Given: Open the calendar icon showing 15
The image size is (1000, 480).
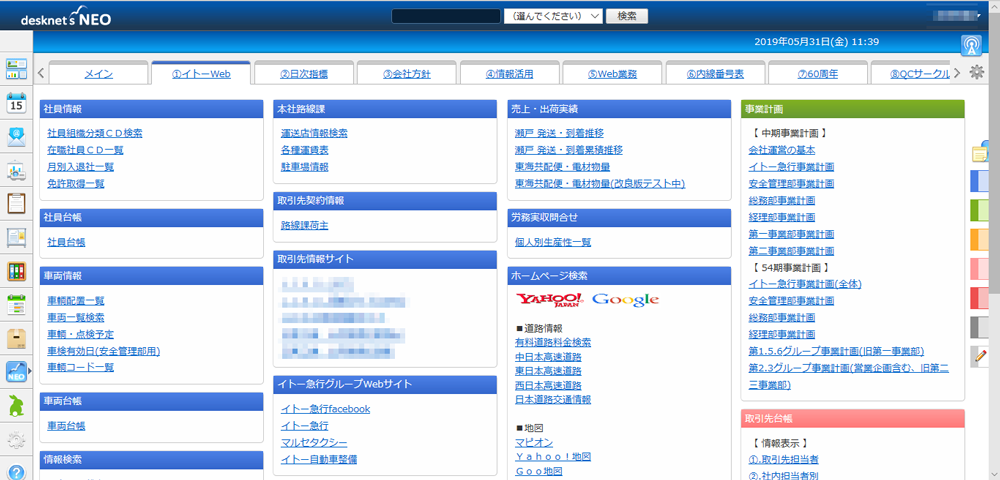Looking at the screenshot, I should [x=16, y=103].
